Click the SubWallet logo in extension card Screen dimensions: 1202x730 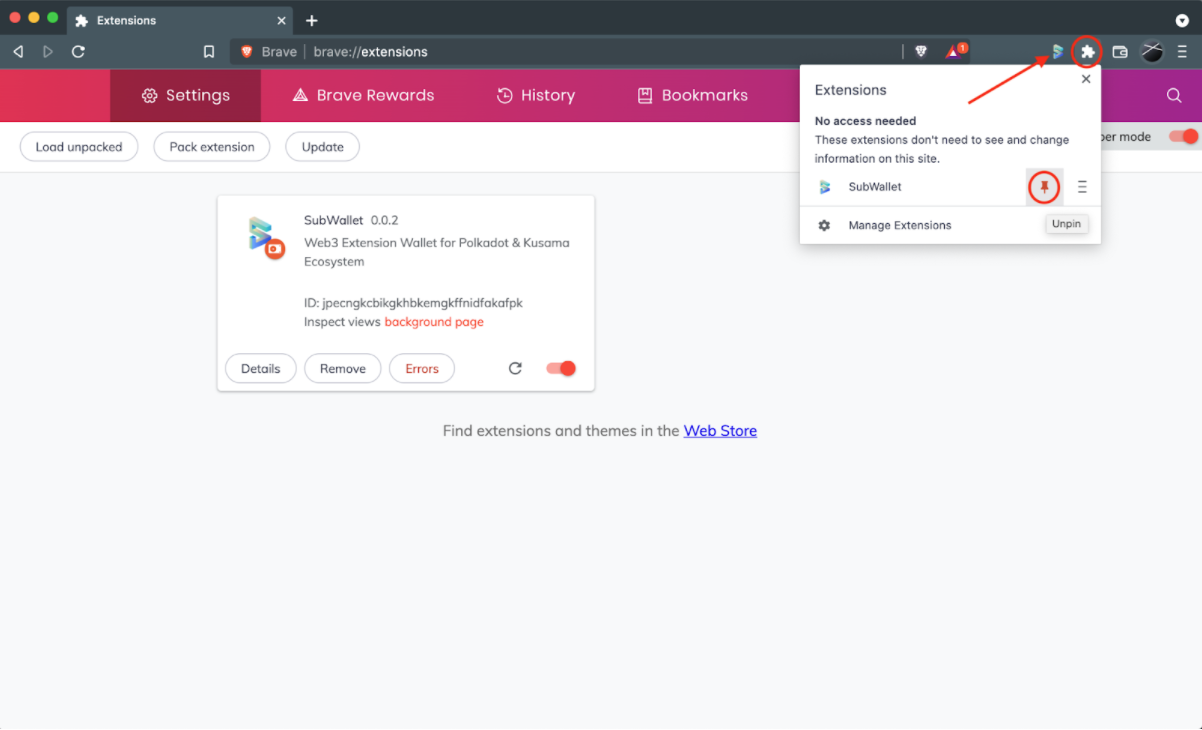(x=265, y=238)
